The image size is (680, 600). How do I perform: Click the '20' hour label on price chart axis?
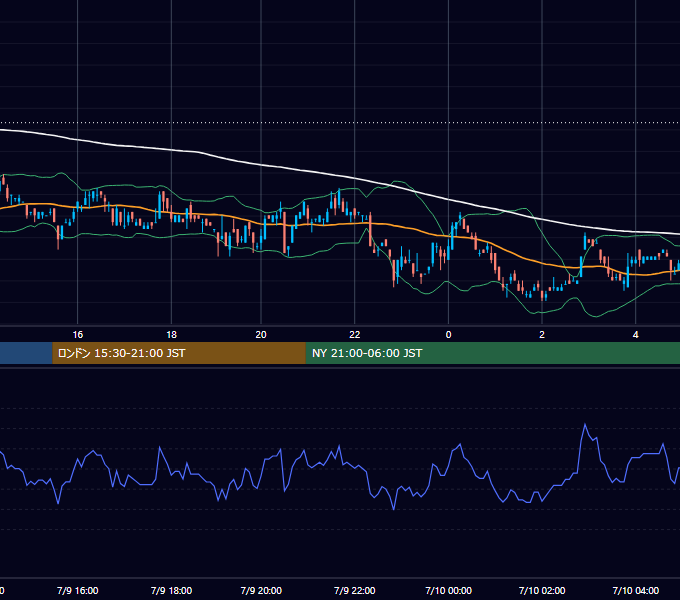click(261, 335)
